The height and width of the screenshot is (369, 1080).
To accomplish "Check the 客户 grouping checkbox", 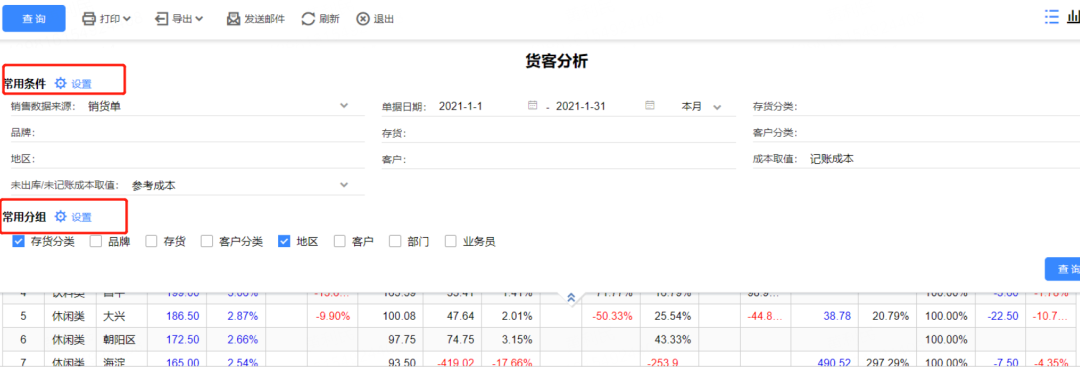I will point(339,242).
